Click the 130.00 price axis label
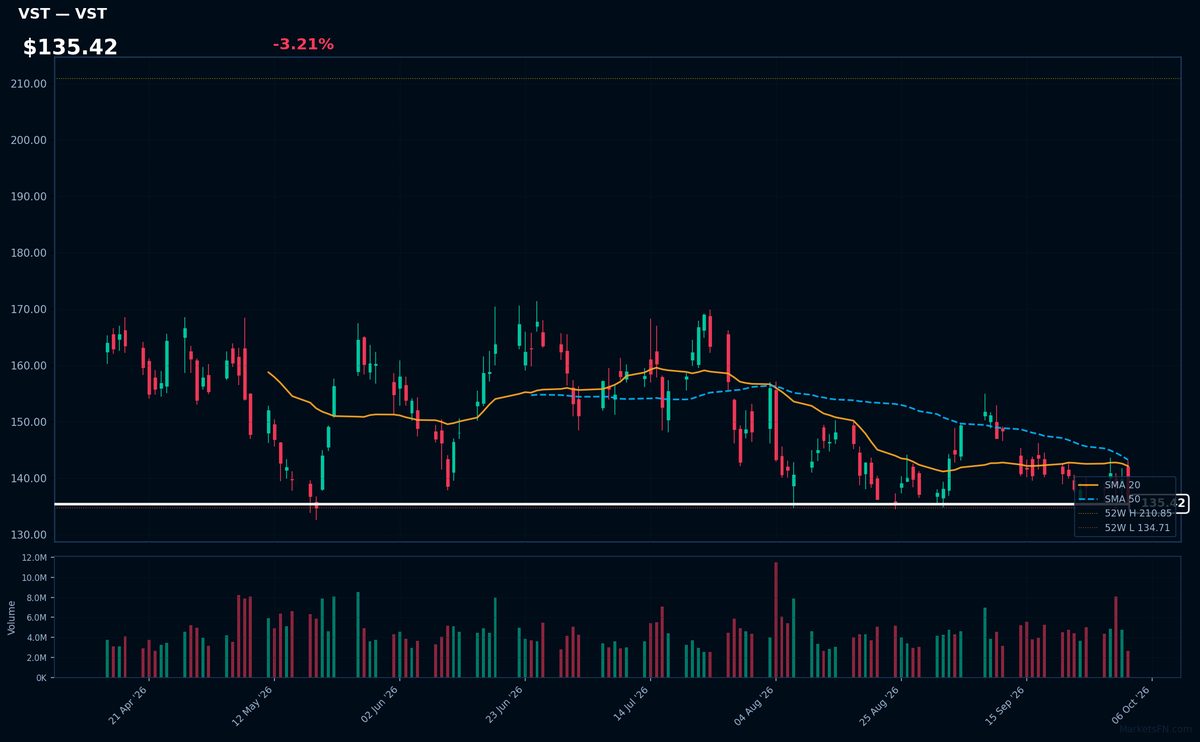 point(28,535)
